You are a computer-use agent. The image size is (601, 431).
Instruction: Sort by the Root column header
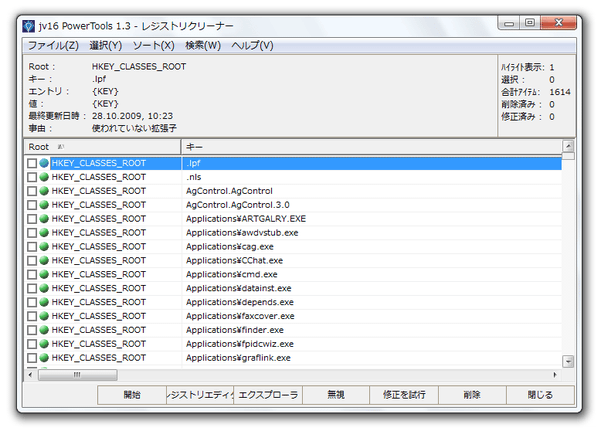(102, 147)
